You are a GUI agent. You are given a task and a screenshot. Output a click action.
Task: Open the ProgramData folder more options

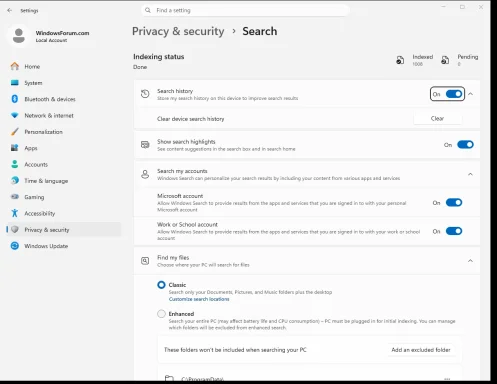click(447, 379)
